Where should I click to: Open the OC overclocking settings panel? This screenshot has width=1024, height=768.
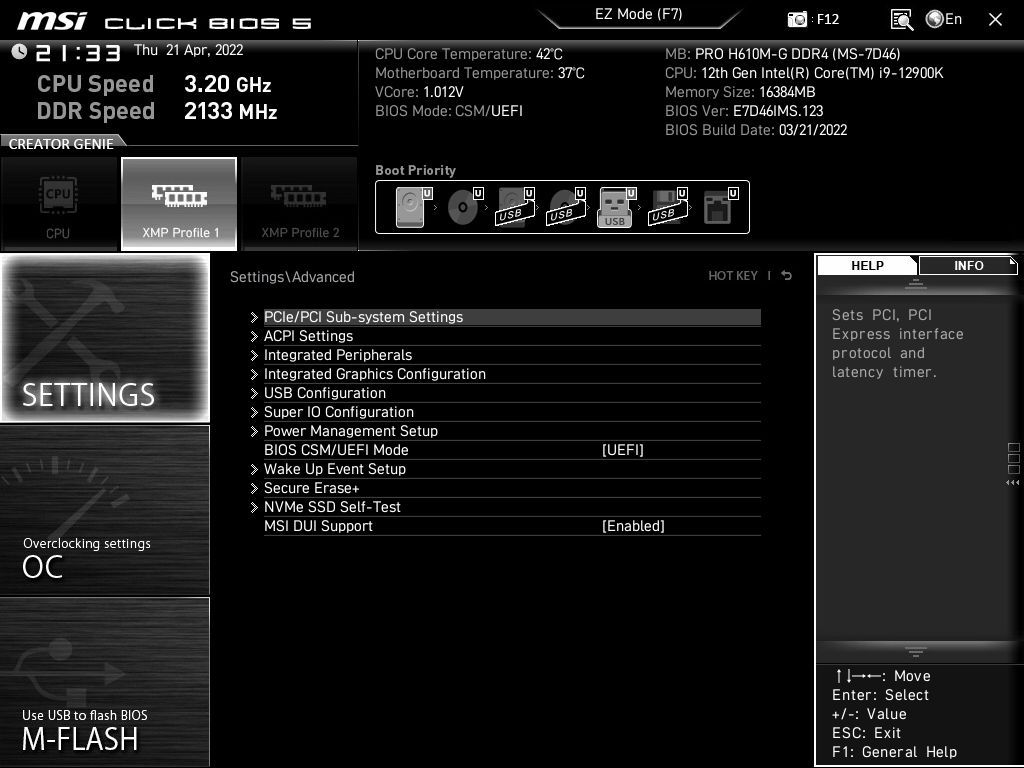click(105, 510)
